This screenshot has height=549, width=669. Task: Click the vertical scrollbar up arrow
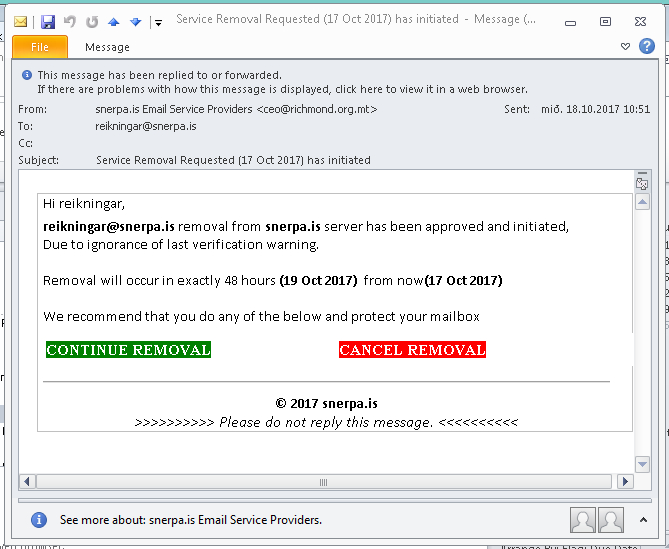coord(642,201)
